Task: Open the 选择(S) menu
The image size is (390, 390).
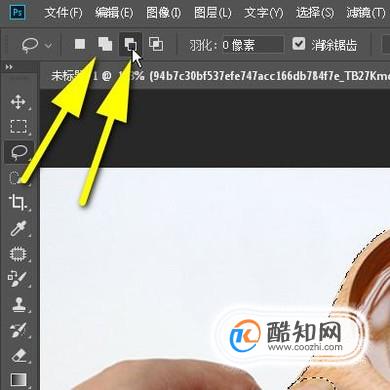Action: pyautogui.click(x=315, y=13)
